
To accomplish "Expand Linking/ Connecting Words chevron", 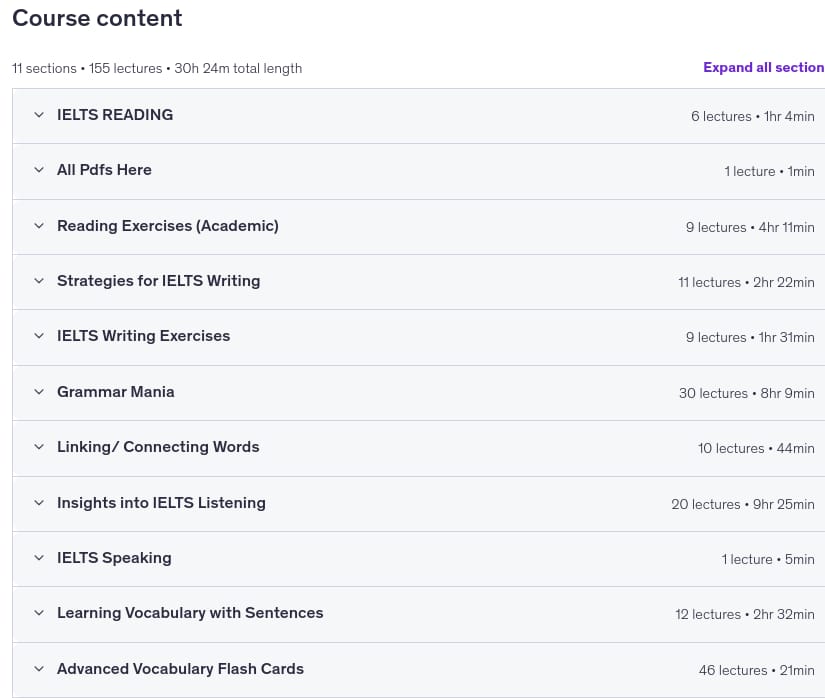I will 39,447.
